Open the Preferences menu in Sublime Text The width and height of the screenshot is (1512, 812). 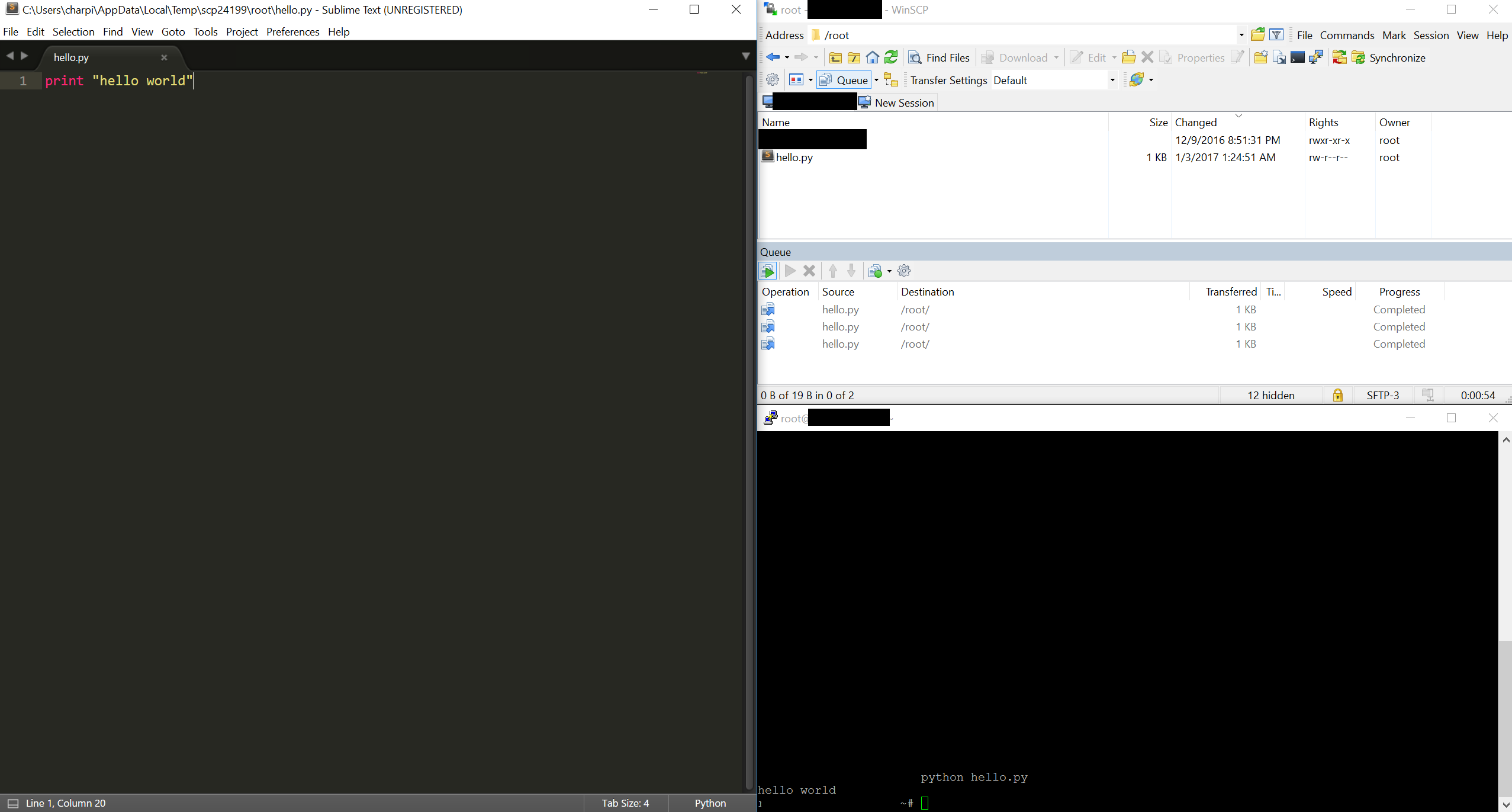(292, 32)
